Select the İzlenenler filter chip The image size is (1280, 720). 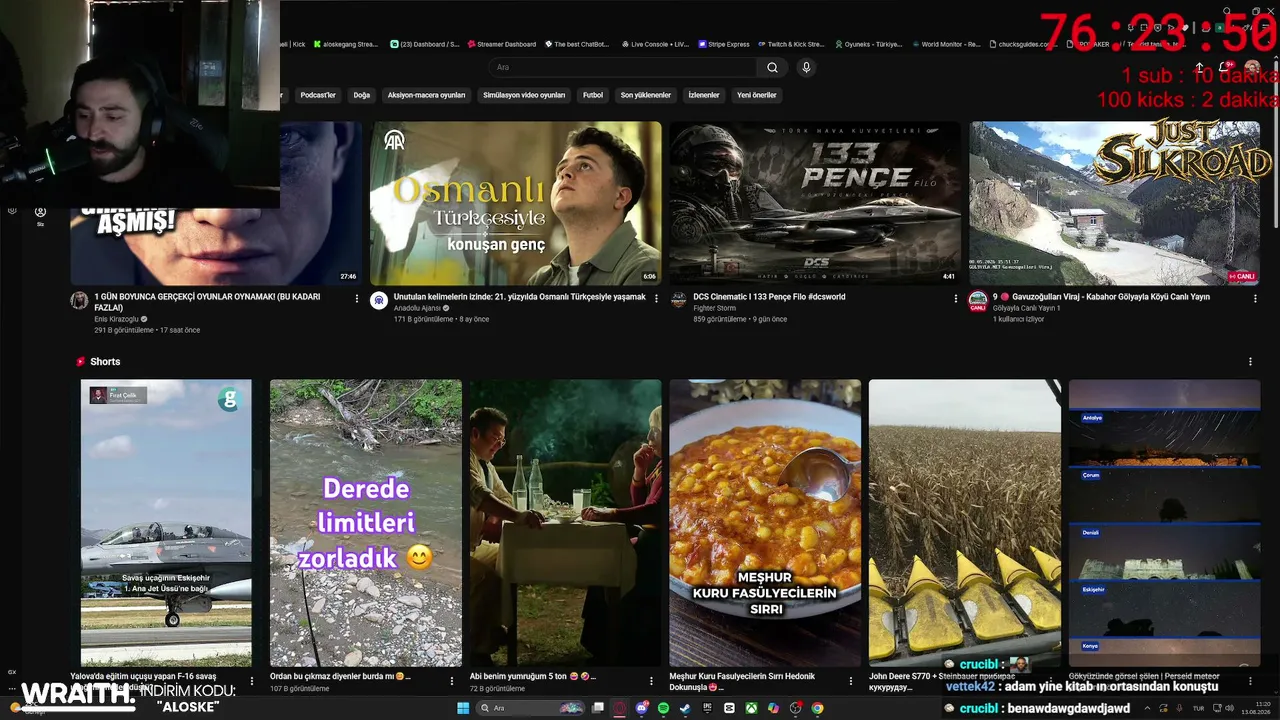(704, 95)
